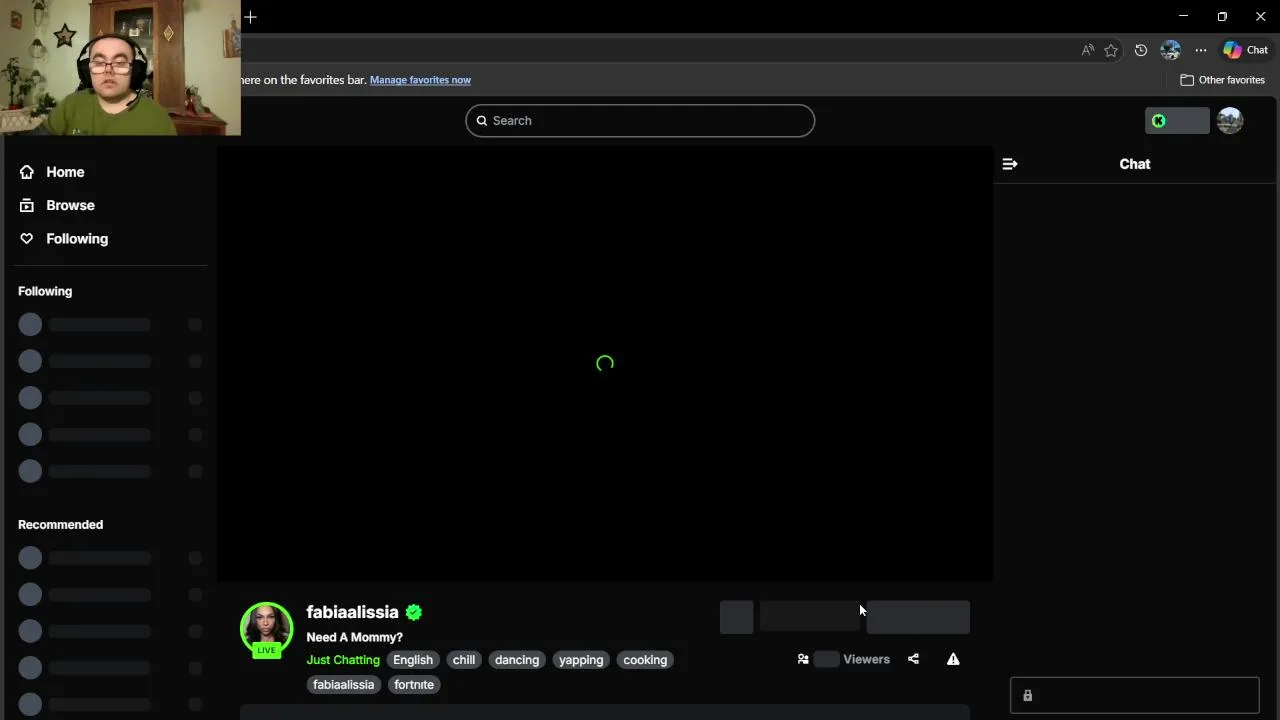Viewport: 1280px width, 720px height.
Task: Open the user profile avatar menu
Action: coord(1230,121)
